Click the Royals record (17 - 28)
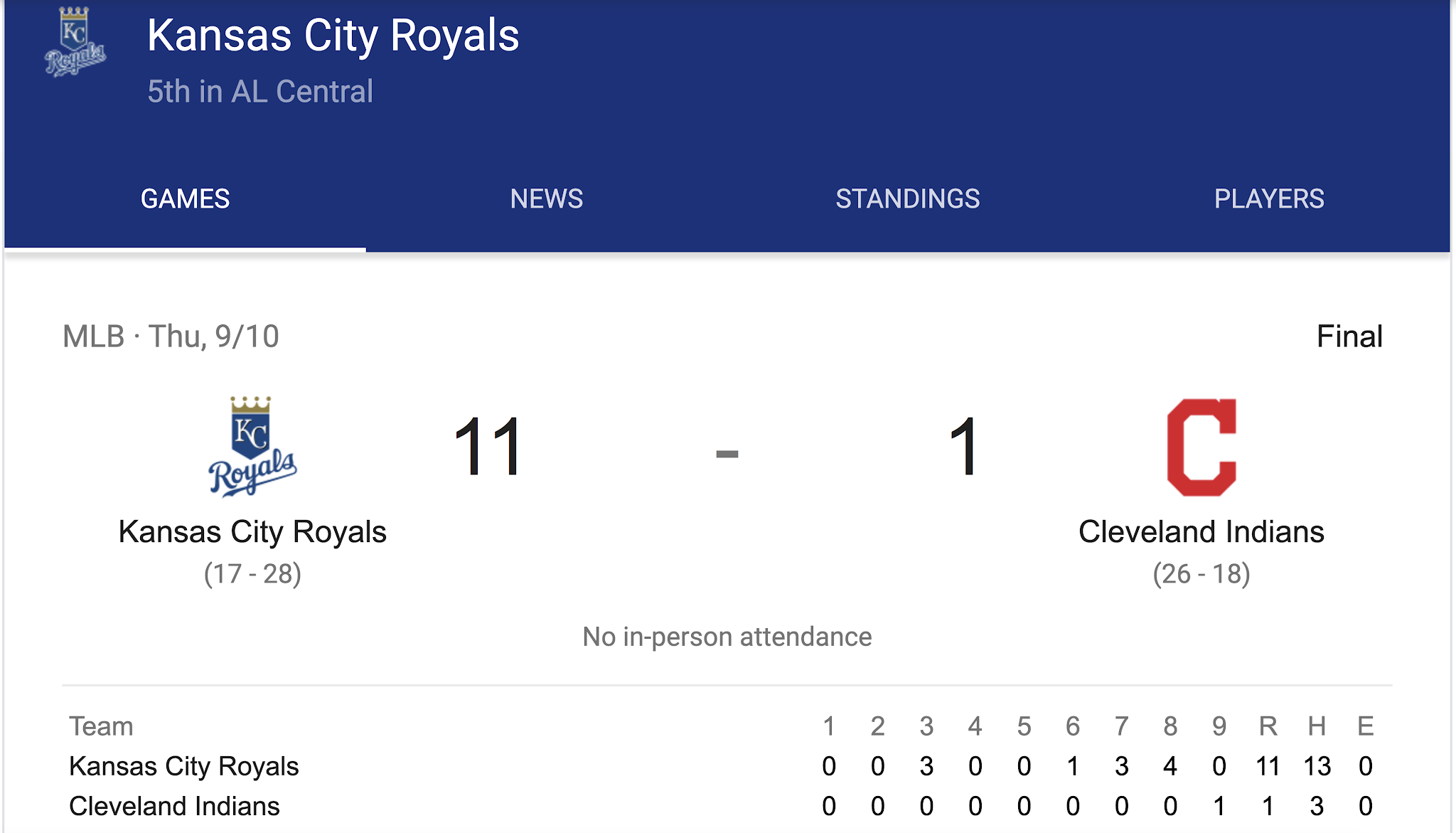 point(252,573)
